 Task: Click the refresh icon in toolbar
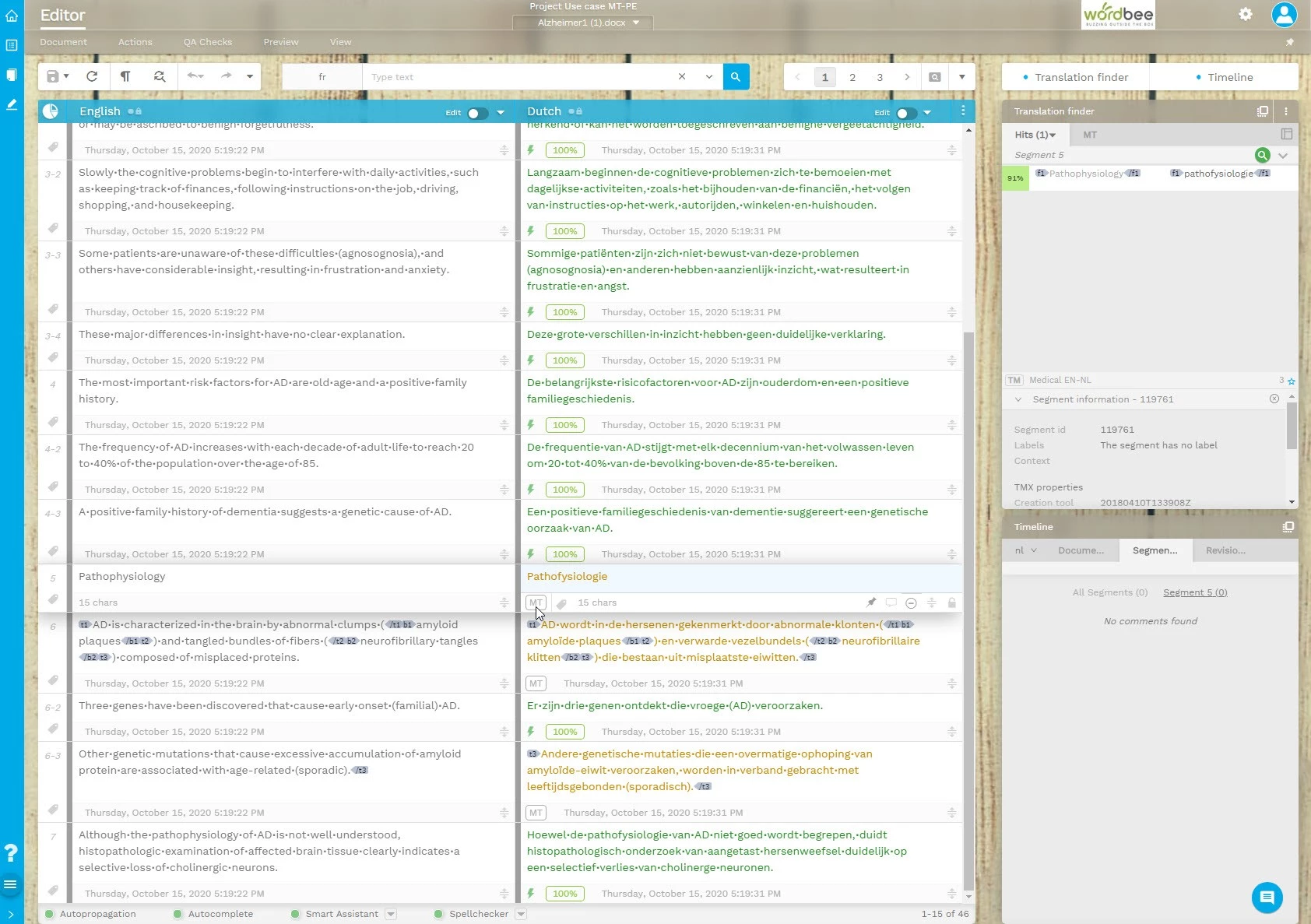click(x=92, y=76)
